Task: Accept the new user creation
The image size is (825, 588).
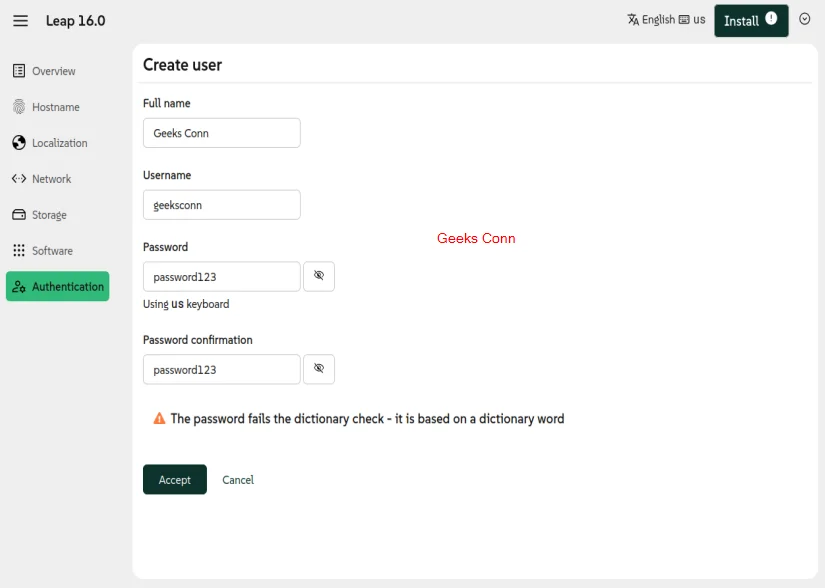Action: tap(174, 480)
